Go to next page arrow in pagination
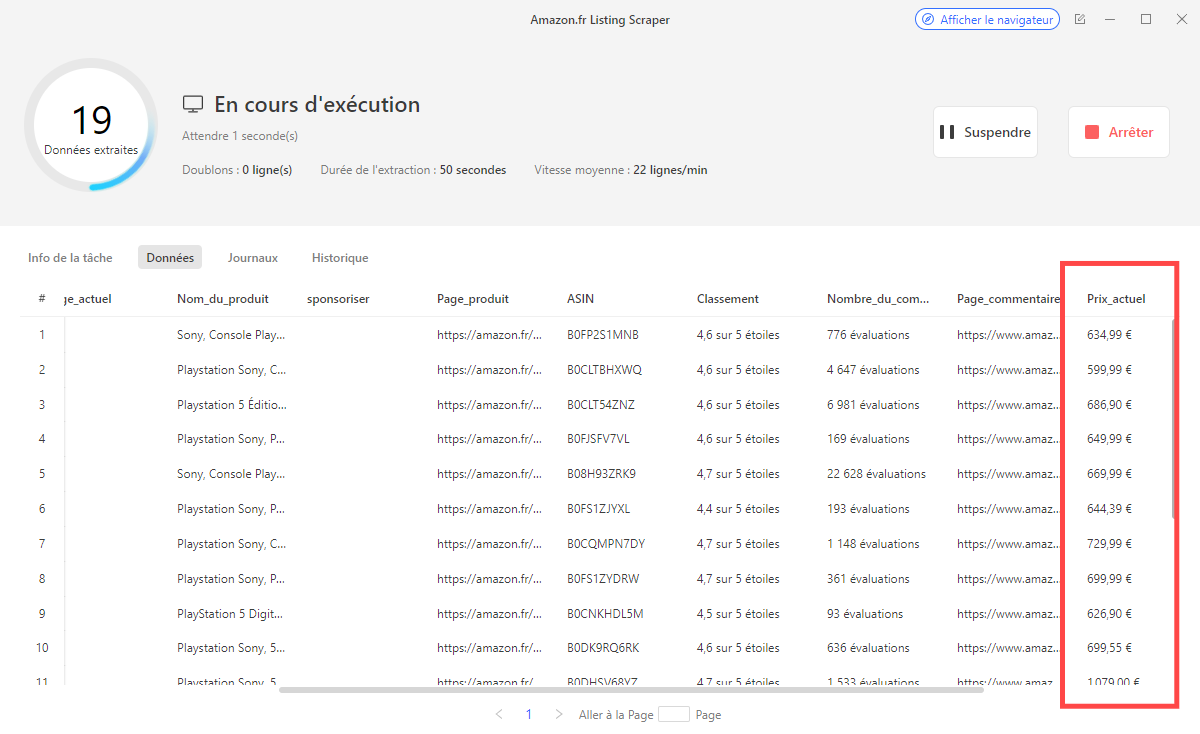This screenshot has width=1200, height=734. (x=559, y=715)
